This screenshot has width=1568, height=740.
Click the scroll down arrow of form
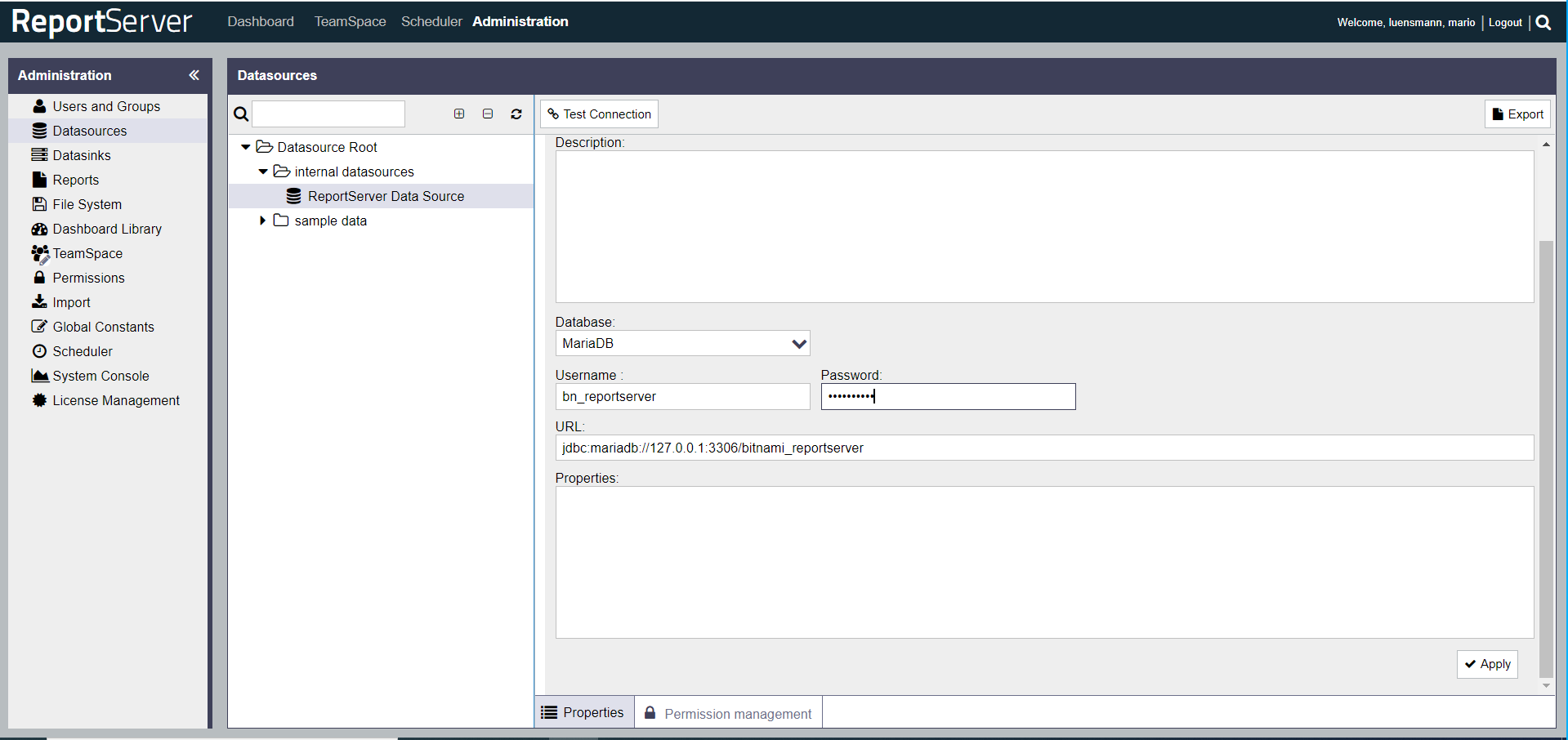click(x=1546, y=685)
